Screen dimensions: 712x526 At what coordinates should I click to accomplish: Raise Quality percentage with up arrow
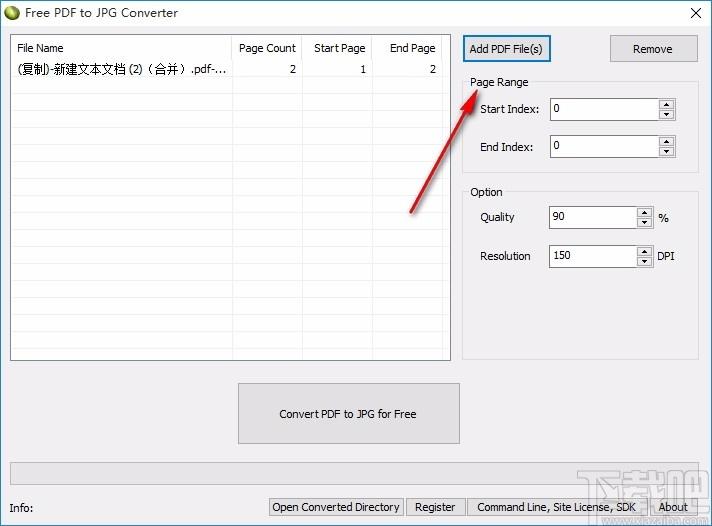coord(645,212)
